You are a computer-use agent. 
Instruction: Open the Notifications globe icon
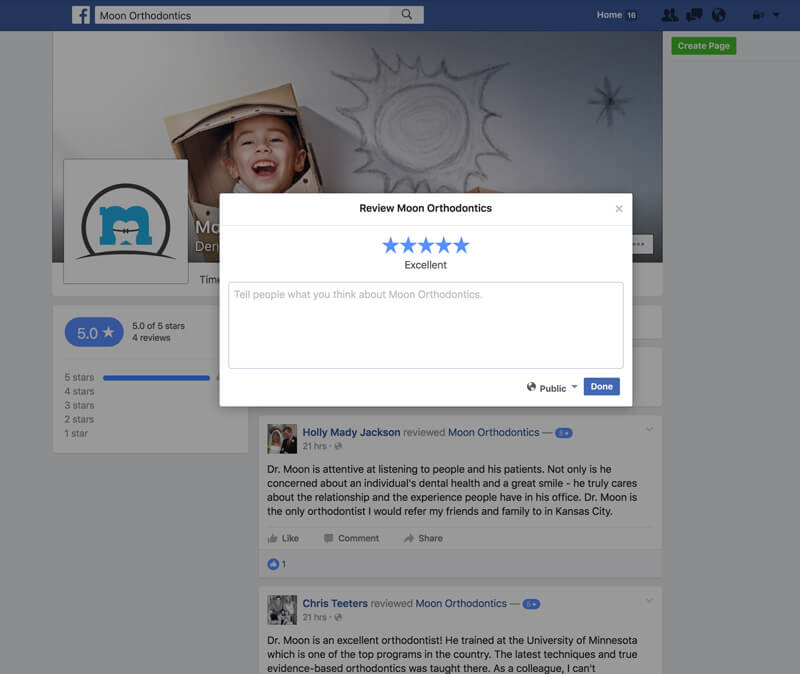tap(718, 14)
